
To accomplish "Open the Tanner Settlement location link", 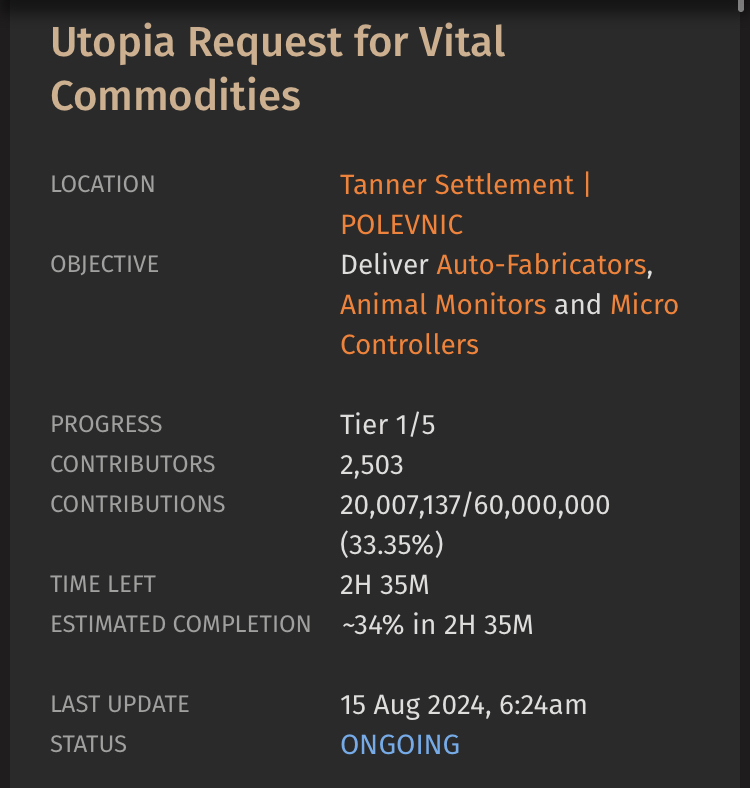I will (x=457, y=184).
